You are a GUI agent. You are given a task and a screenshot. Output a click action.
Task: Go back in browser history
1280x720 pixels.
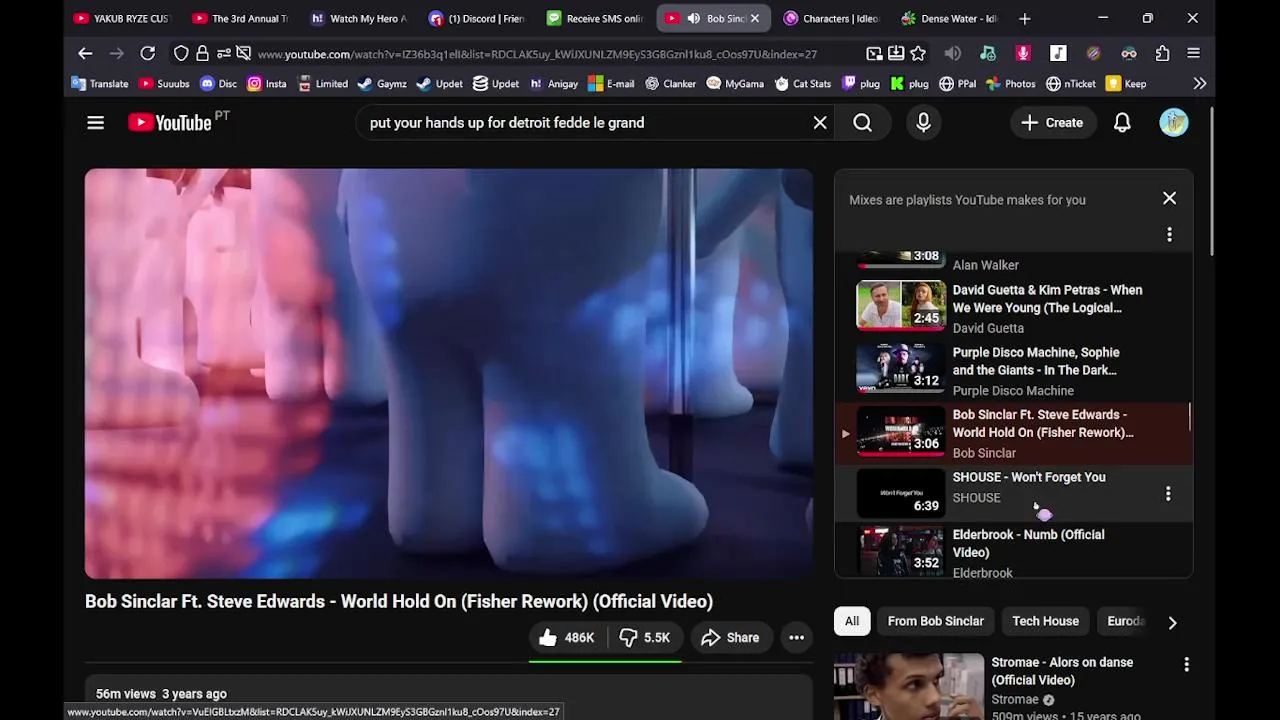85,54
